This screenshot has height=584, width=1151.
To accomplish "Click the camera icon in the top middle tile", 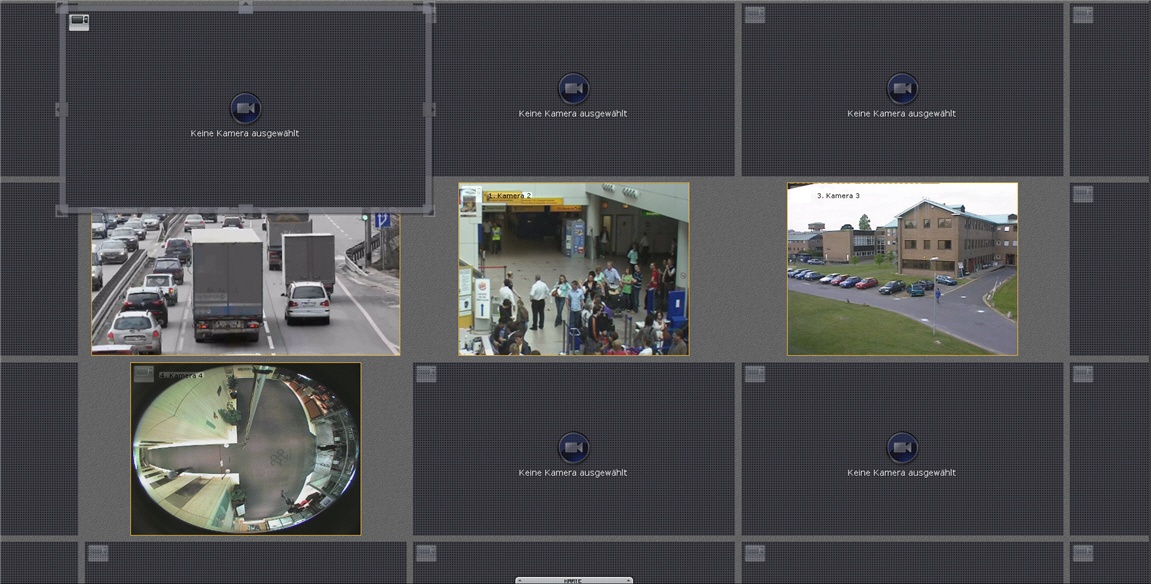I will (573, 88).
